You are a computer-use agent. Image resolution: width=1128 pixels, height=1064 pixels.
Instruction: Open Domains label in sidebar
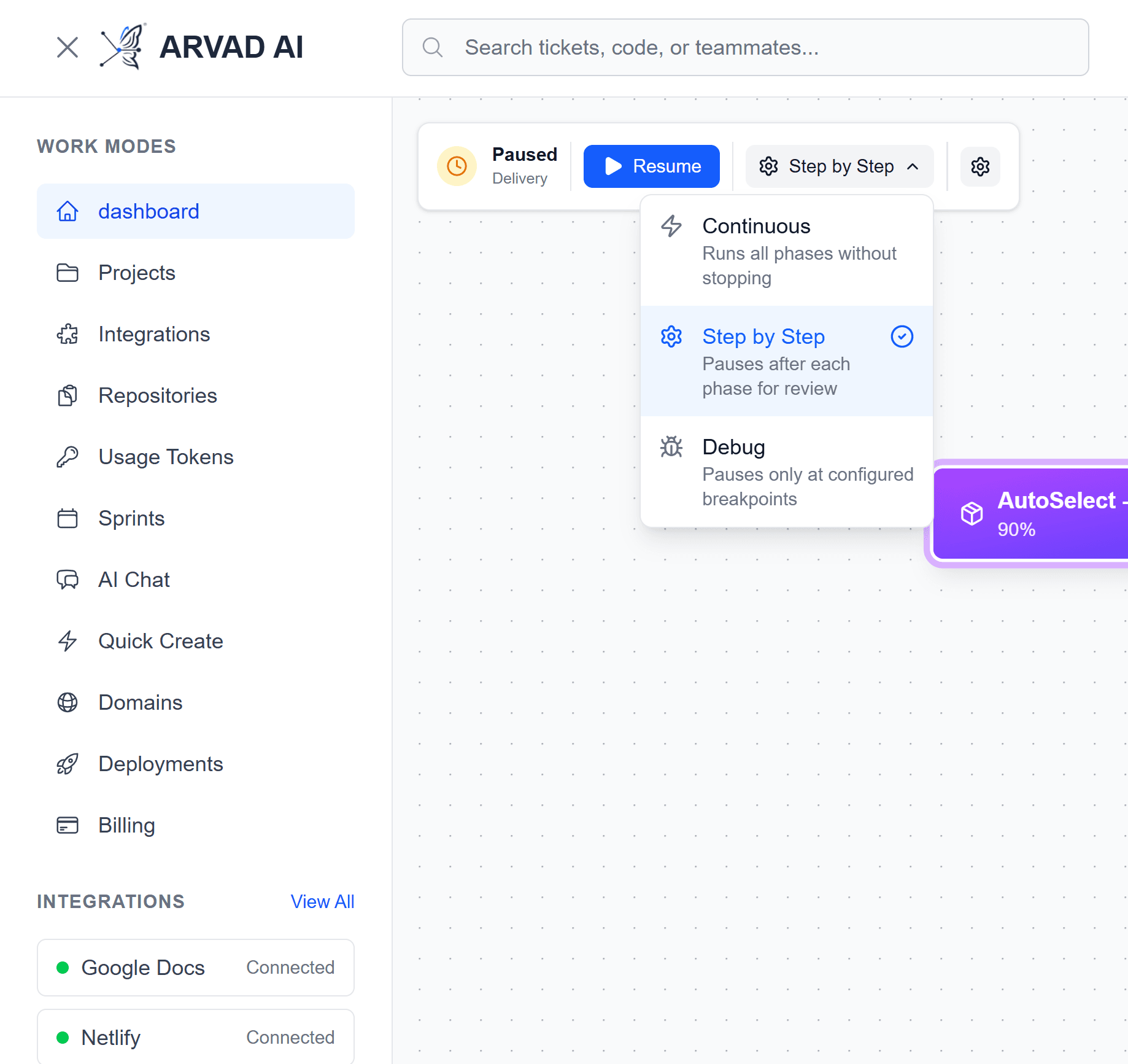(141, 702)
